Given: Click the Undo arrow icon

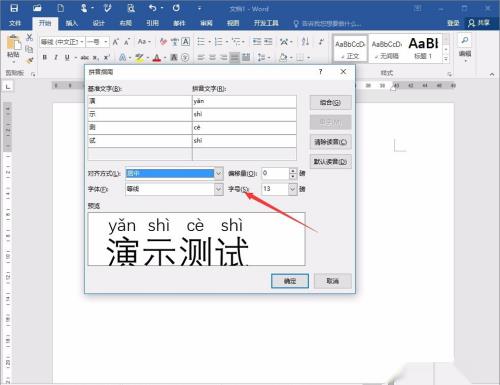Looking at the screenshot, I should click(152, 8).
